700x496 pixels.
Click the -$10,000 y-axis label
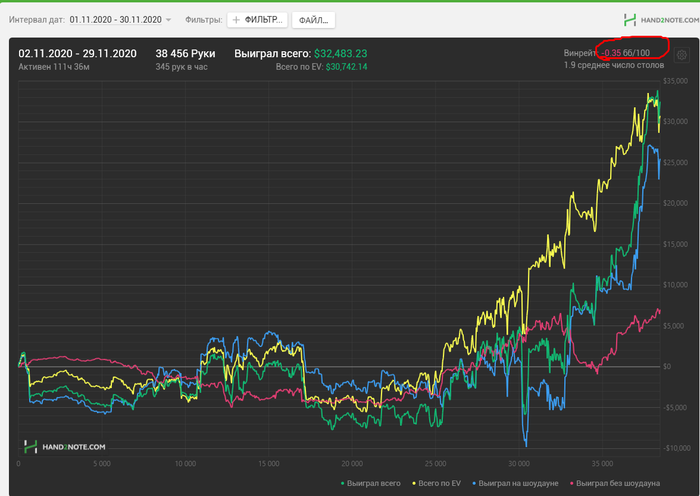pyautogui.click(x=675, y=448)
